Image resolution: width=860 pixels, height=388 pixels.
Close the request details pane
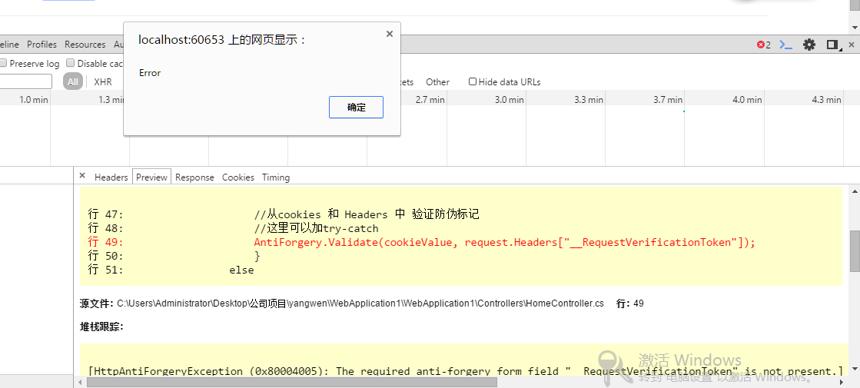(x=82, y=176)
